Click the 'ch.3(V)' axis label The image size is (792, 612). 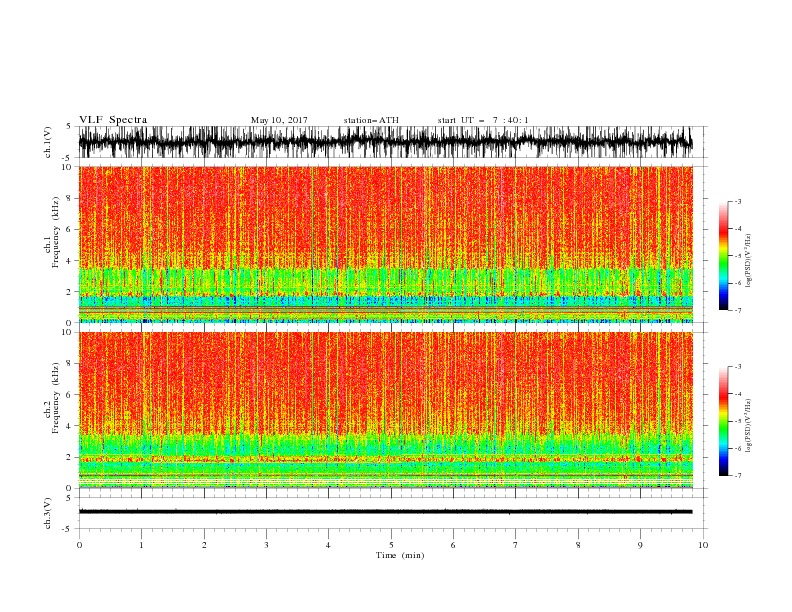(48, 513)
